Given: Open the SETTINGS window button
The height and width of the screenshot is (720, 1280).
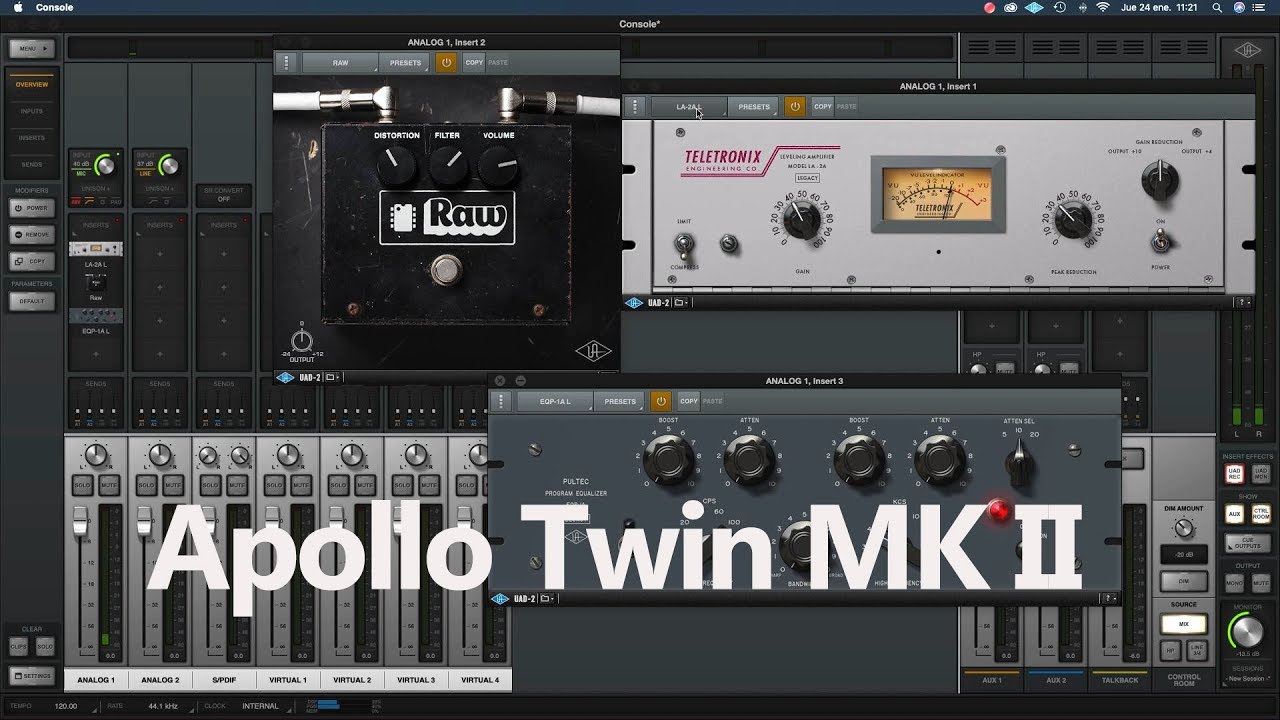Looking at the screenshot, I should pos(32,676).
